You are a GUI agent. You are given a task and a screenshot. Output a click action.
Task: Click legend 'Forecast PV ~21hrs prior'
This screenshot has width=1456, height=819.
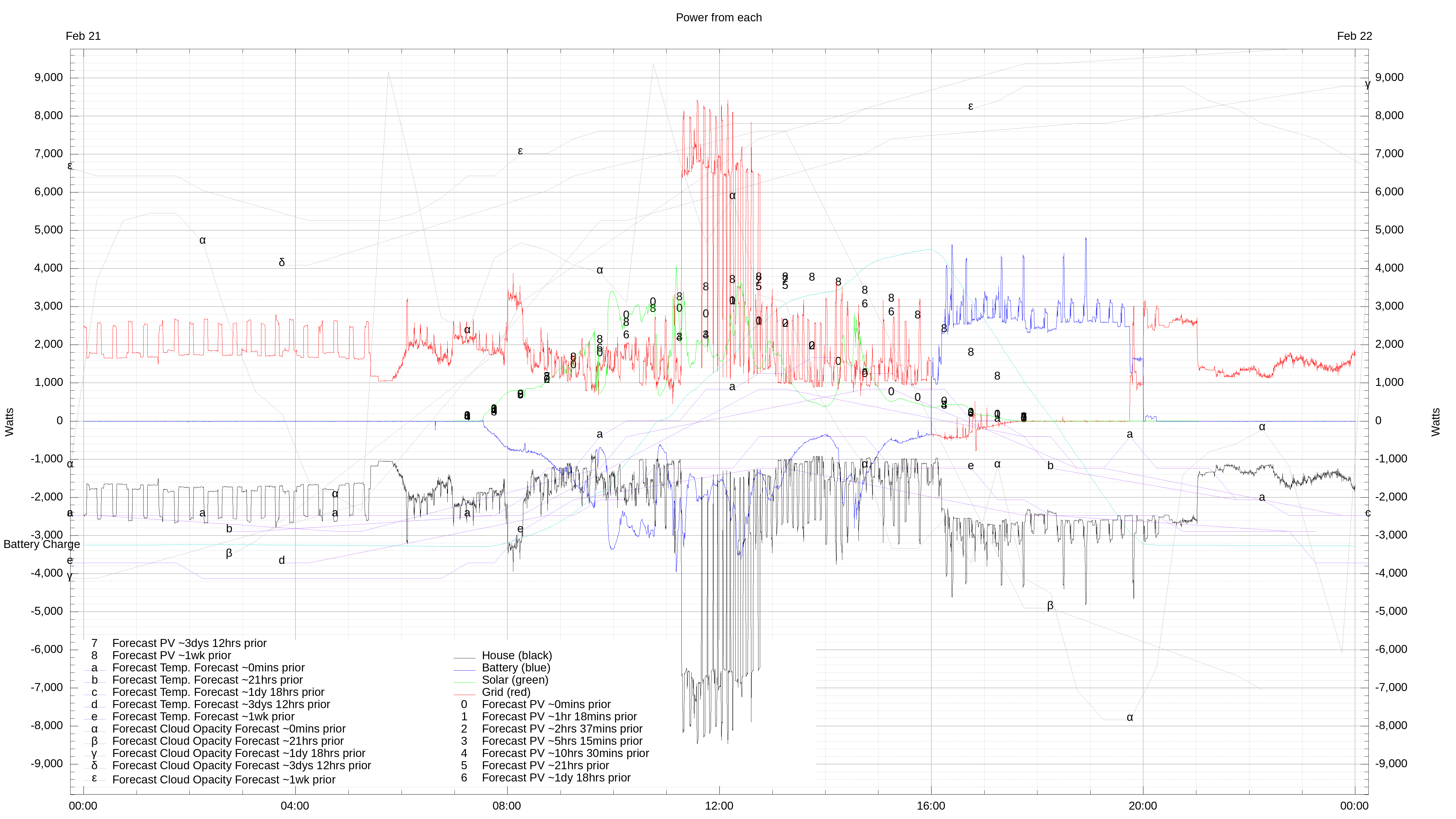click(x=545, y=766)
